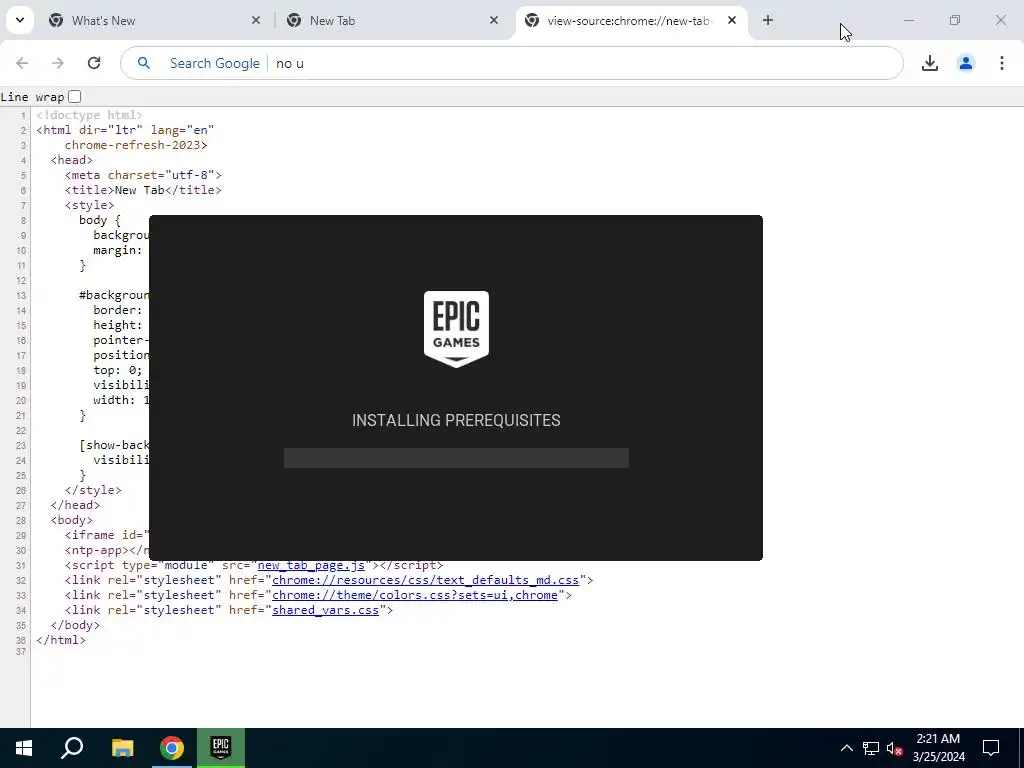The width and height of the screenshot is (1024, 768).
Task: Minimize the Chrome window
Action: [908, 20]
